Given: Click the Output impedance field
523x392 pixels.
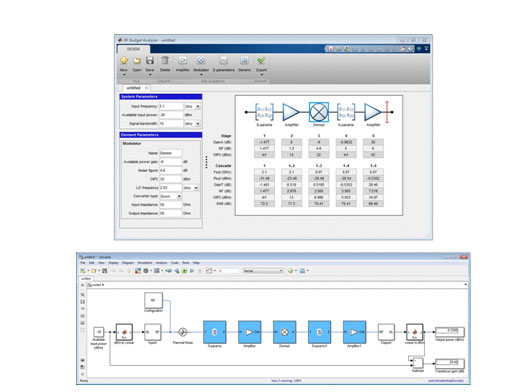Looking at the screenshot, I should [x=170, y=214].
